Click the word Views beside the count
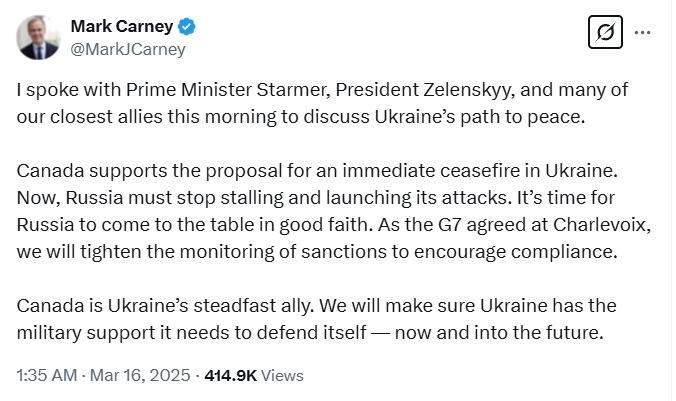The width and height of the screenshot is (676, 401). pos(282,376)
